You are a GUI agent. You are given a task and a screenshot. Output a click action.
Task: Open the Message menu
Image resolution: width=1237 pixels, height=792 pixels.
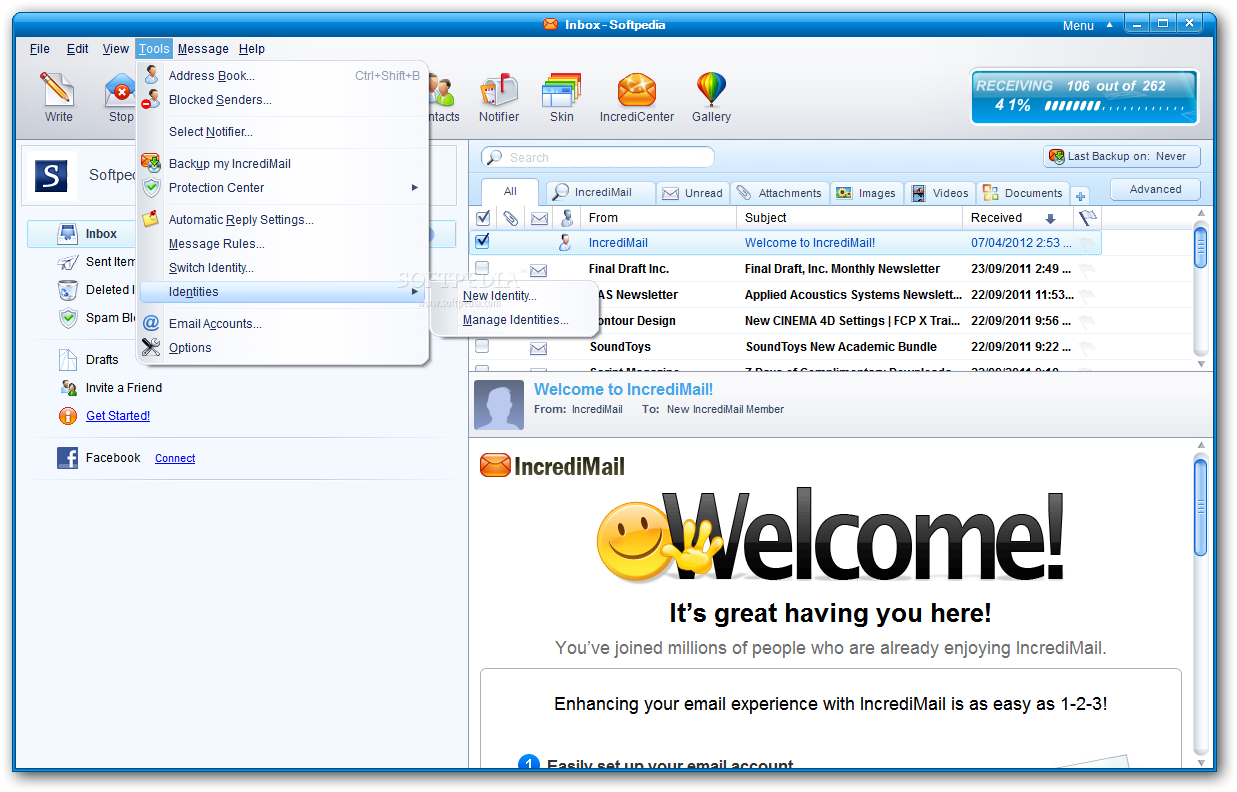203,48
